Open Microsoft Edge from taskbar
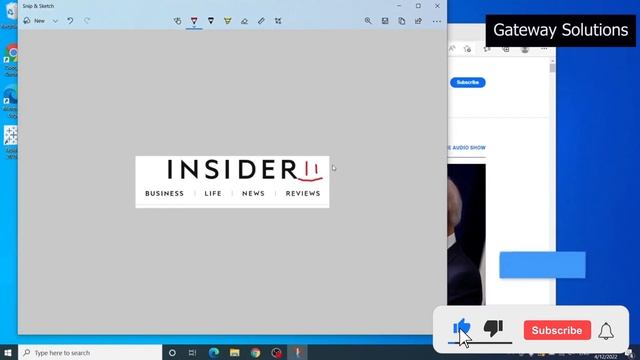The width and height of the screenshot is (640, 360). pyautogui.click(x=213, y=353)
